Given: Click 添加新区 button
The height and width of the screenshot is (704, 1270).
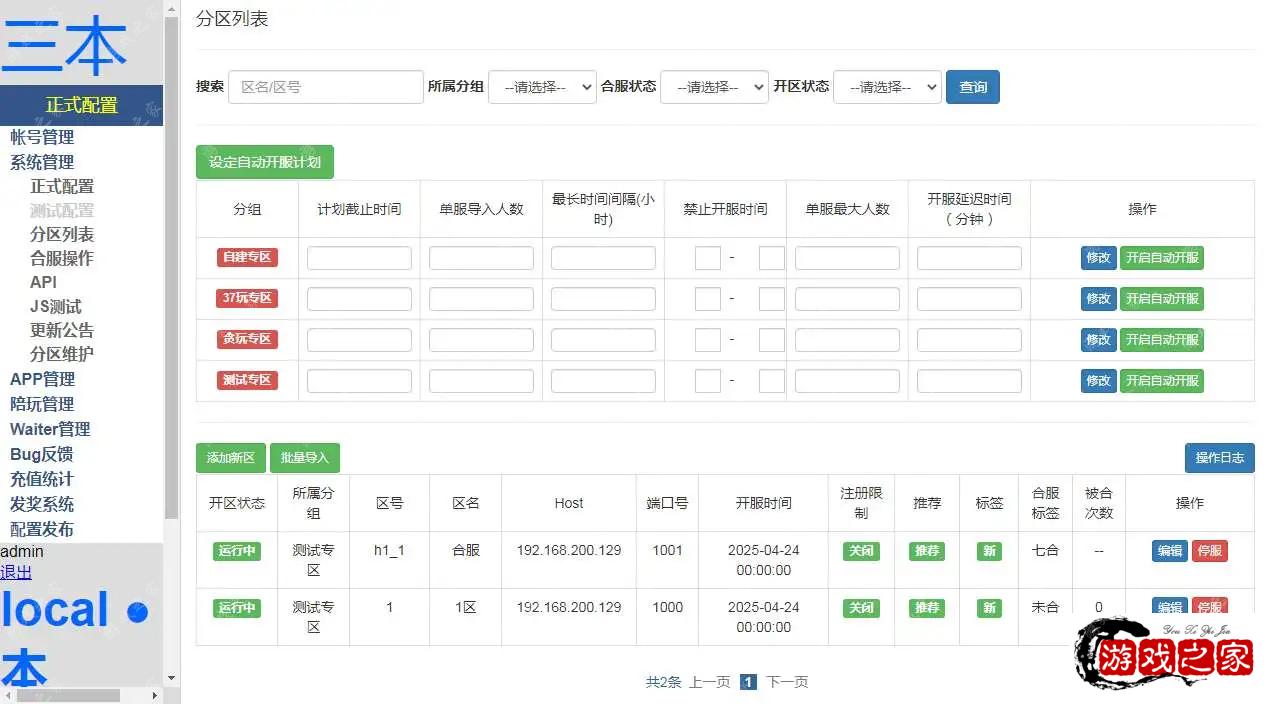Looking at the screenshot, I should coord(231,458).
